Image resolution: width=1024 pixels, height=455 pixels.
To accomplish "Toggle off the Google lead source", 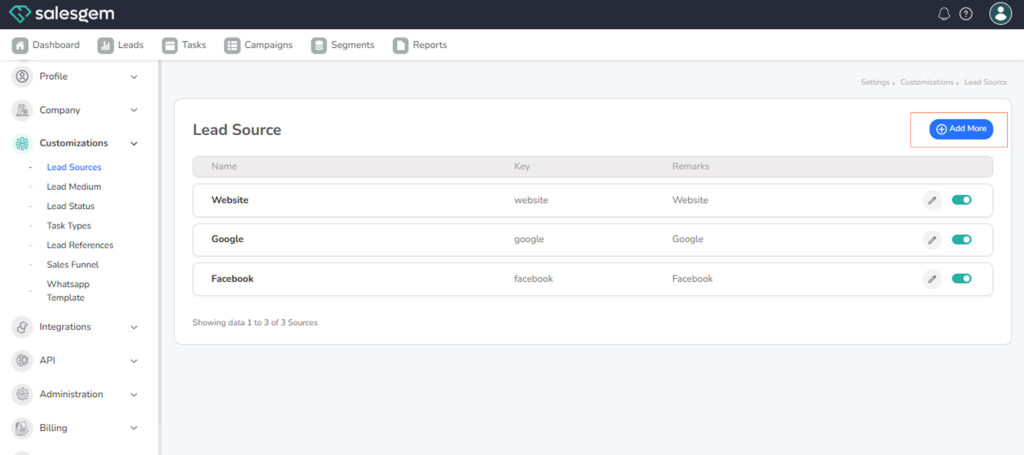I will (x=961, y=240).
